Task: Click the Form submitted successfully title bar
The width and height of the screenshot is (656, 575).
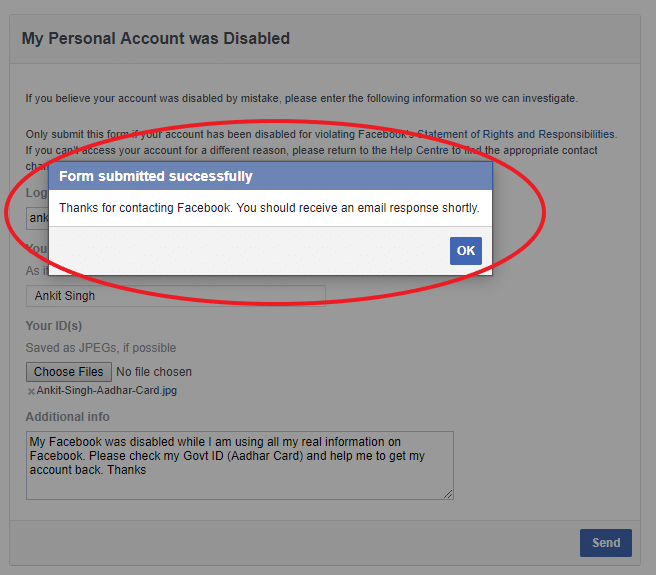Action: coord(270,177)
